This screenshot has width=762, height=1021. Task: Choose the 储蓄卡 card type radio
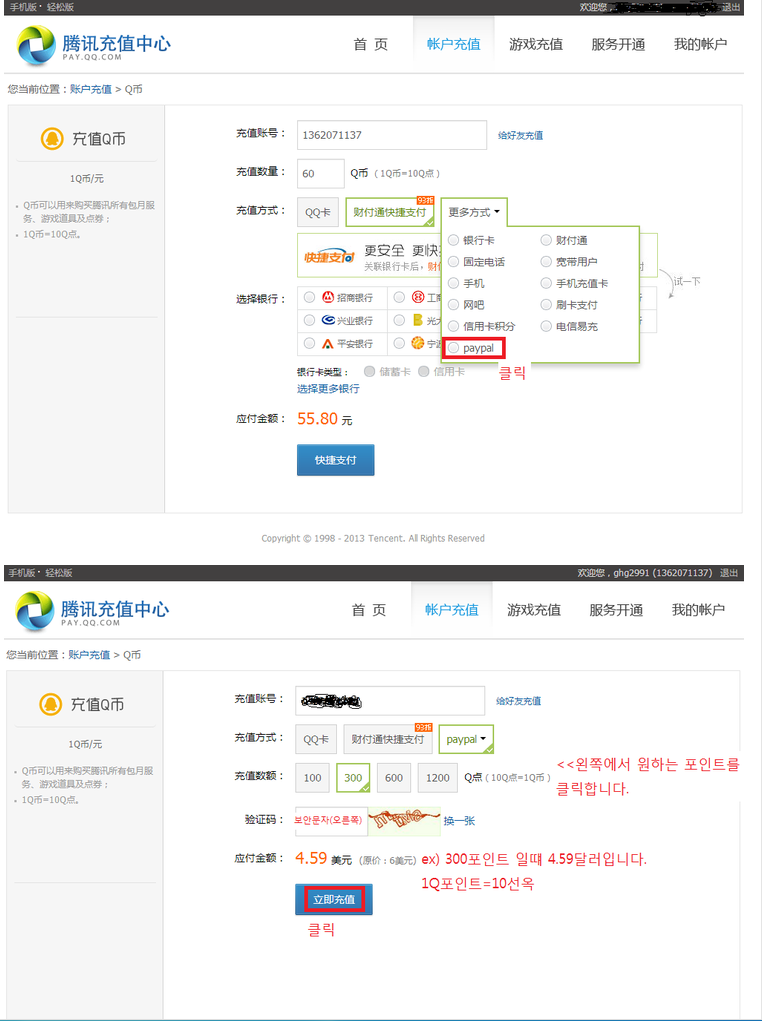coord(369,372)
